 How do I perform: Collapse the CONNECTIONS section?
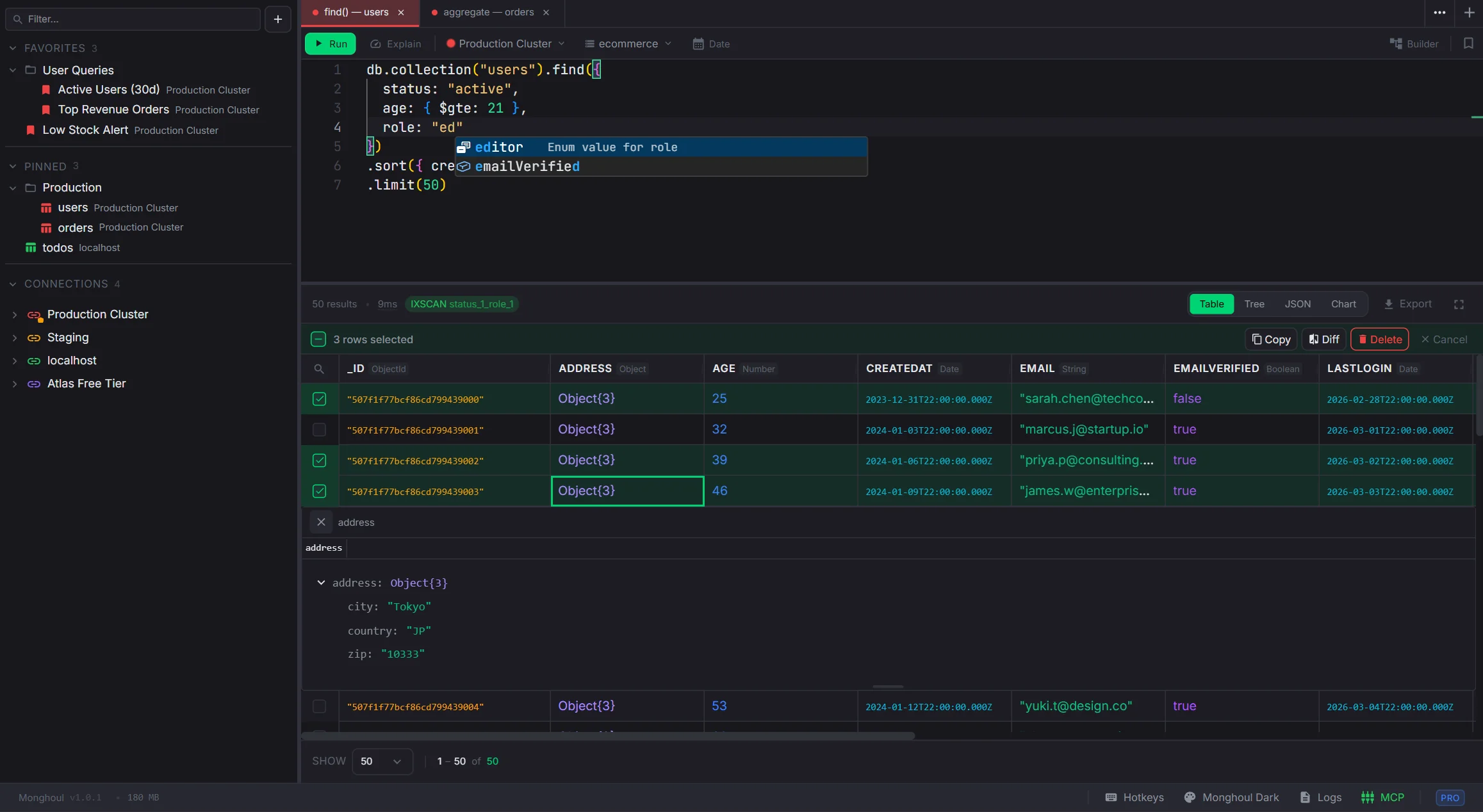pyautogui.click(x=13, y=284)
